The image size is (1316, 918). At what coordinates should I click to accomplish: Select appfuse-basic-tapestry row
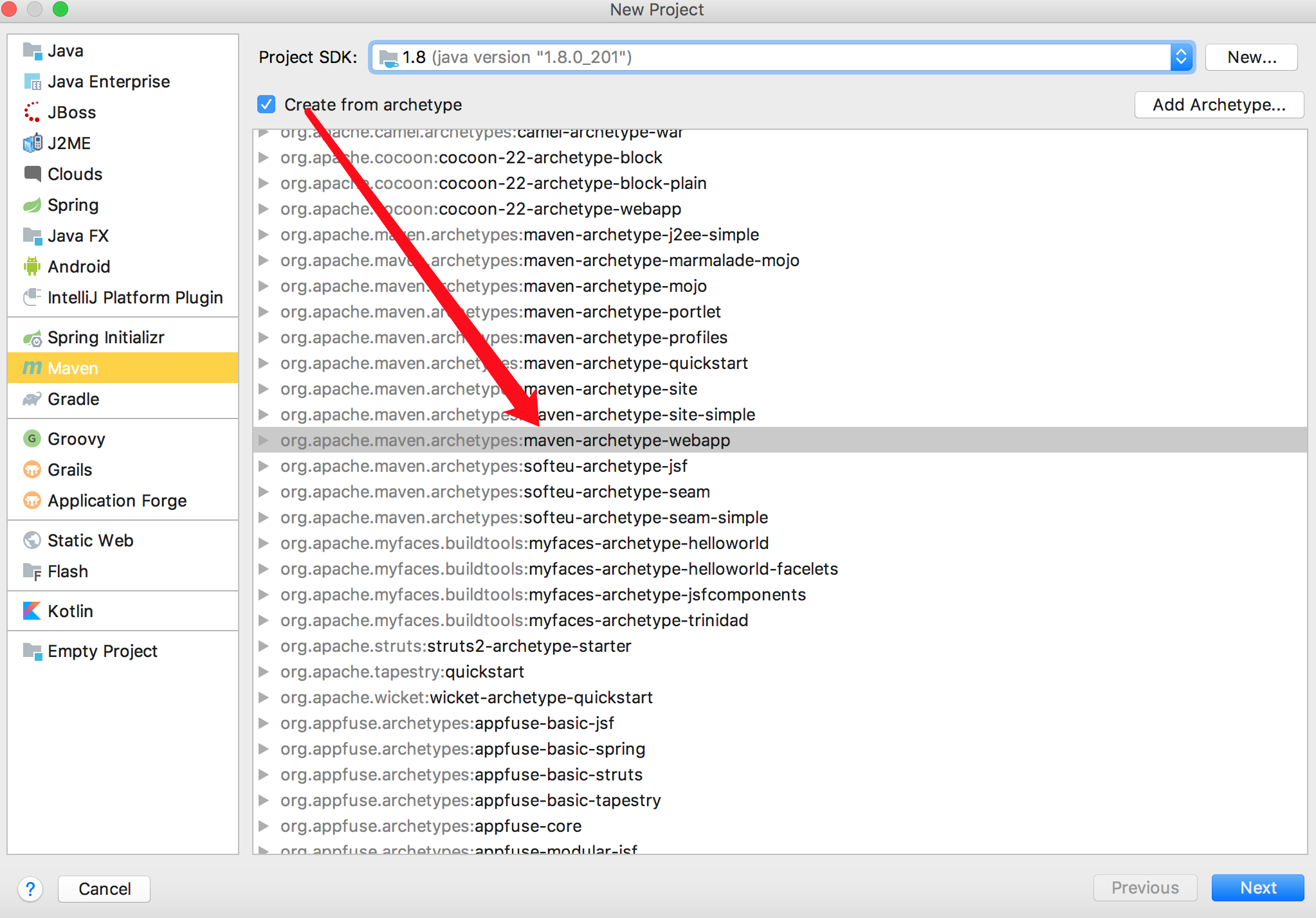[x=780, y=800]
